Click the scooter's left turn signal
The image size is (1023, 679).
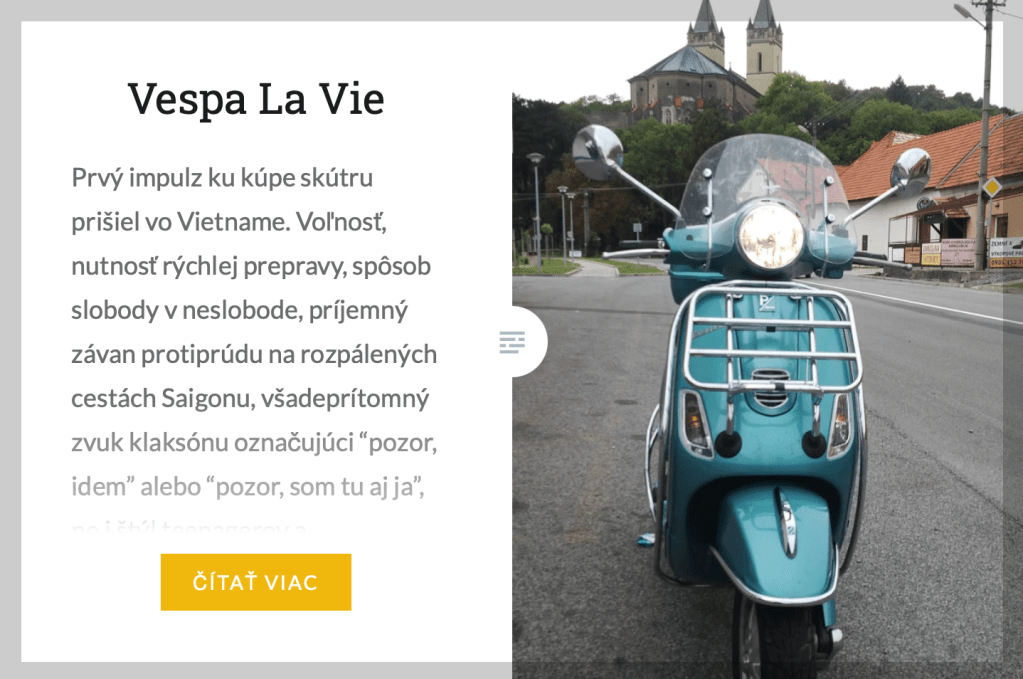click(x=695, y=423)
